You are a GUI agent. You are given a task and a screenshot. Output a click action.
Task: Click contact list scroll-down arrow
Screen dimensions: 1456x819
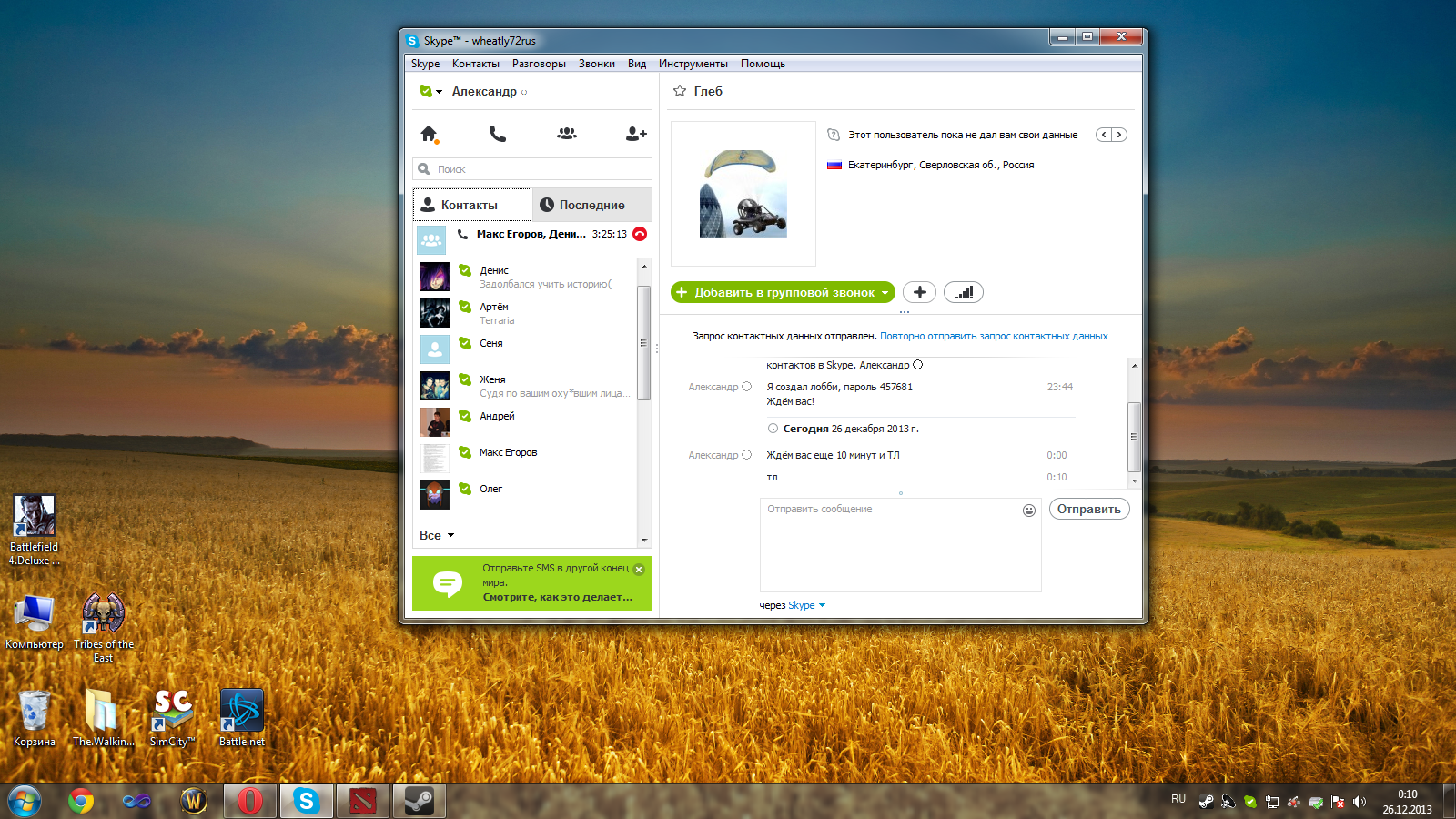point(644,540)
